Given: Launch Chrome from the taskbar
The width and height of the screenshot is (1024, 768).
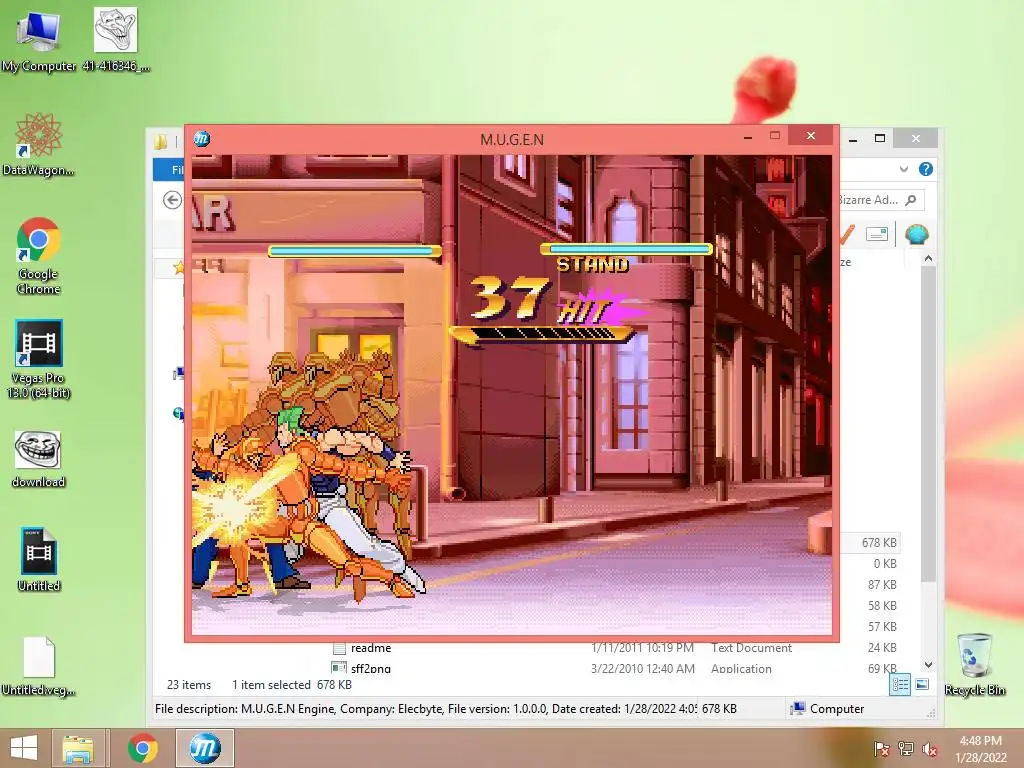Looking at the screenshot, I should pyautogui.click(x=142, y=748).
